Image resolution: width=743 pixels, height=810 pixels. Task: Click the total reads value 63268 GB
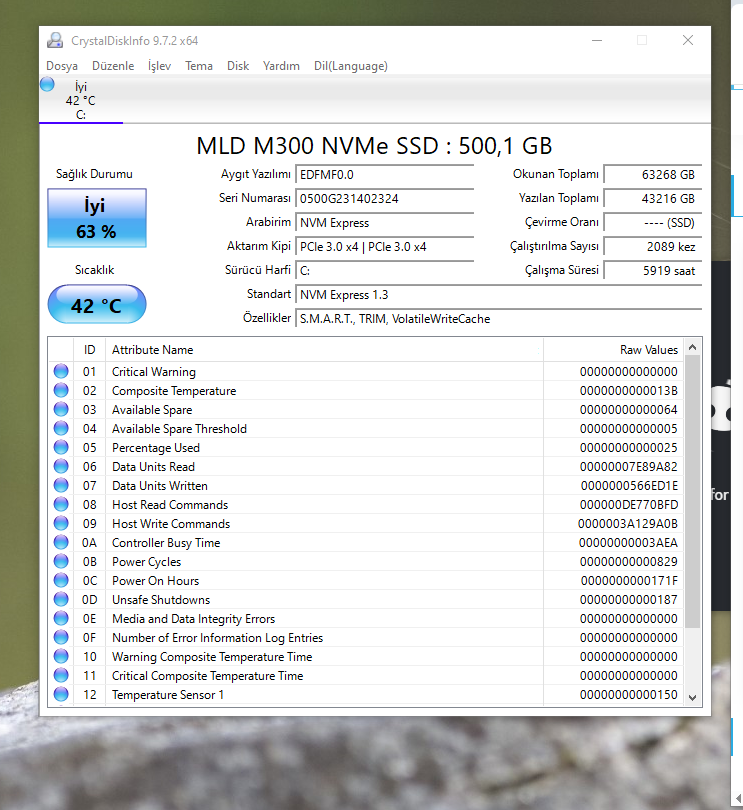pos(653,175)
